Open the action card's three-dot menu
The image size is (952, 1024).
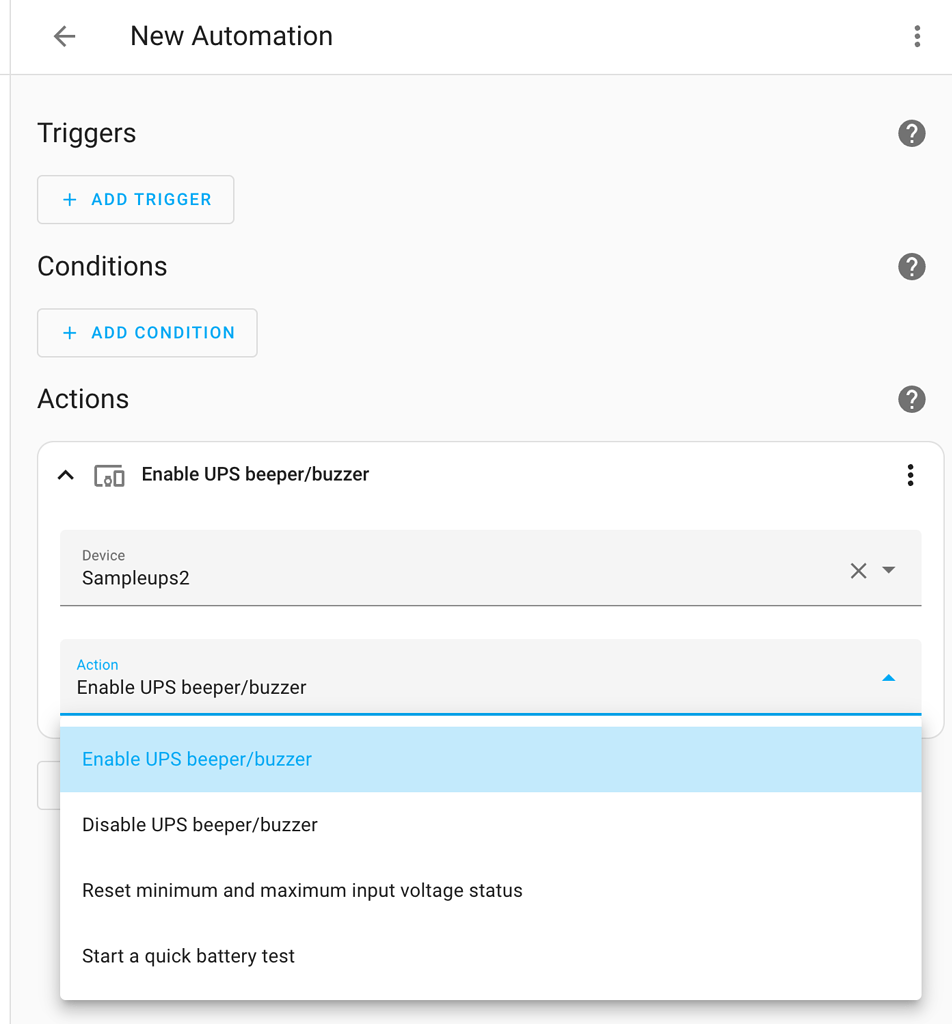coord(910,475)
